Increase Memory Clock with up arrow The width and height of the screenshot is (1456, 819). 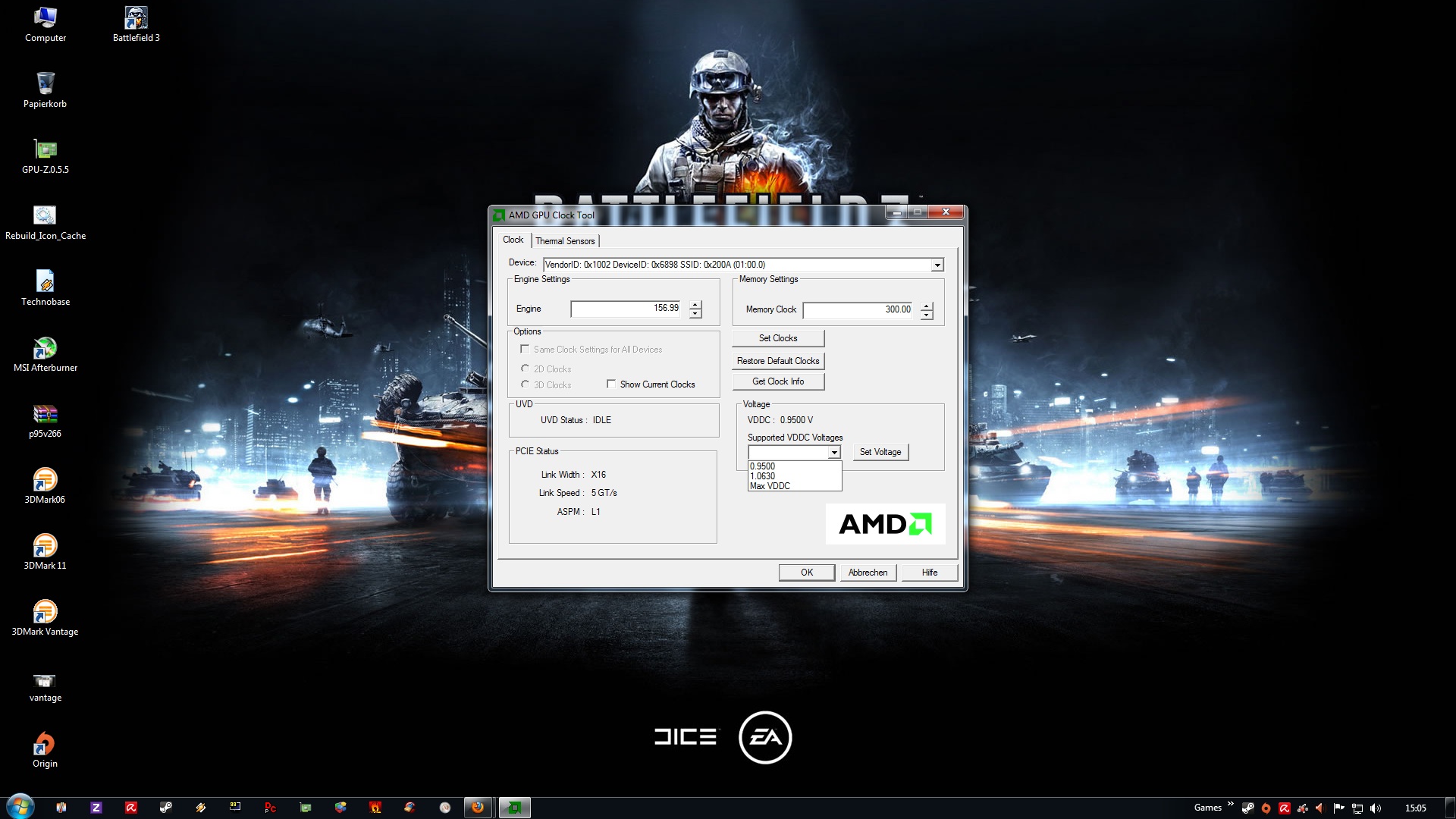point(927,306)
